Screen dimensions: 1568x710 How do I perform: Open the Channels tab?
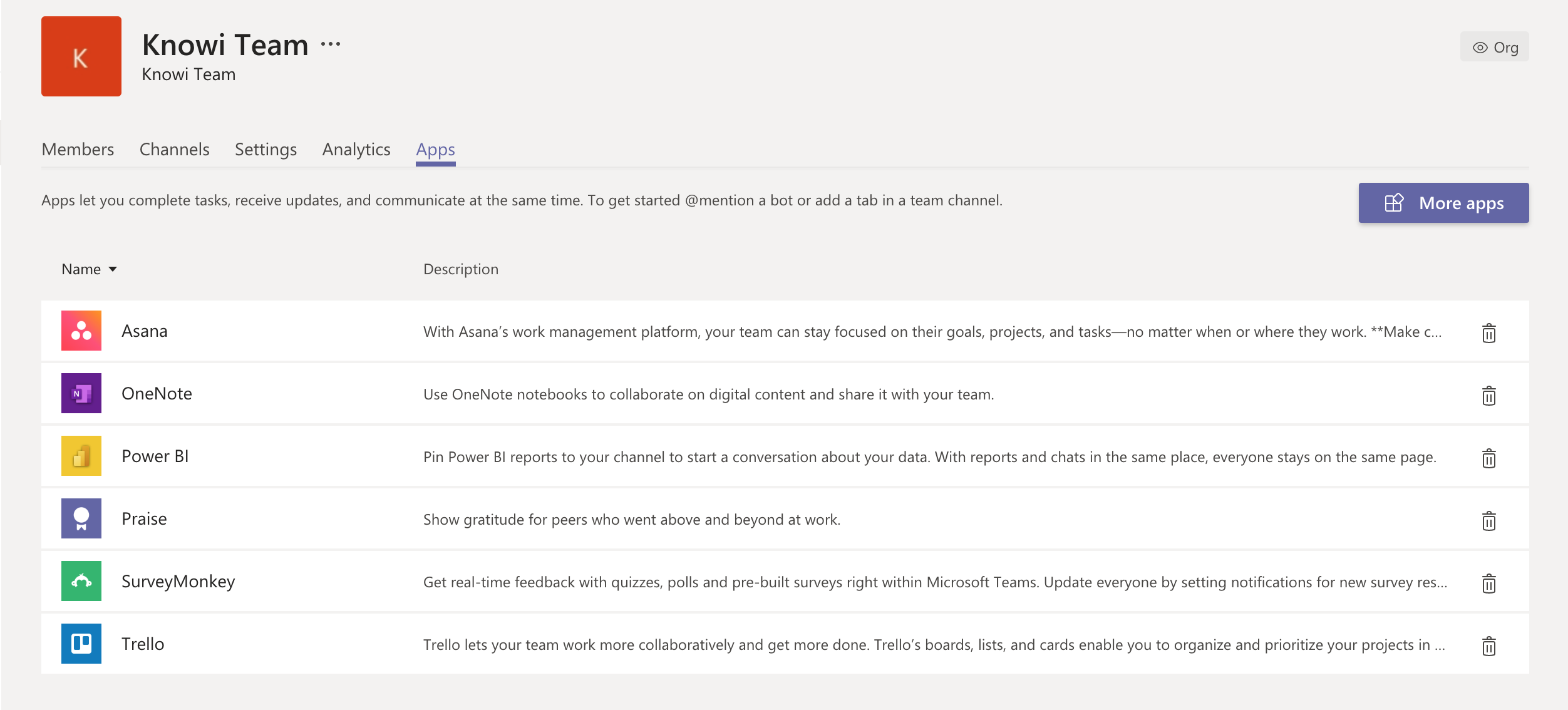click(174, 149)
